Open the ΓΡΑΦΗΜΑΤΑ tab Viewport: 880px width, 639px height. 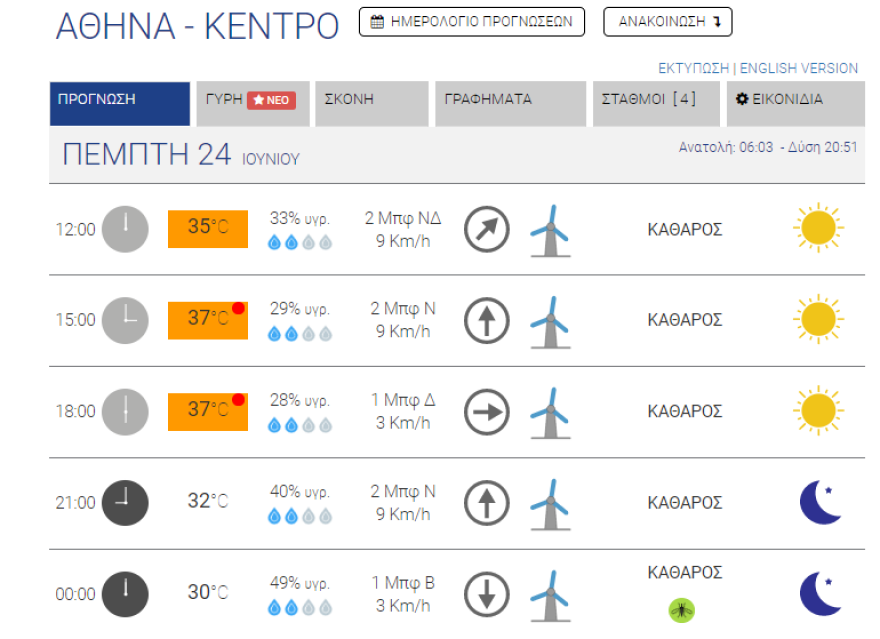pyautogui.click(x=509, y=99)
